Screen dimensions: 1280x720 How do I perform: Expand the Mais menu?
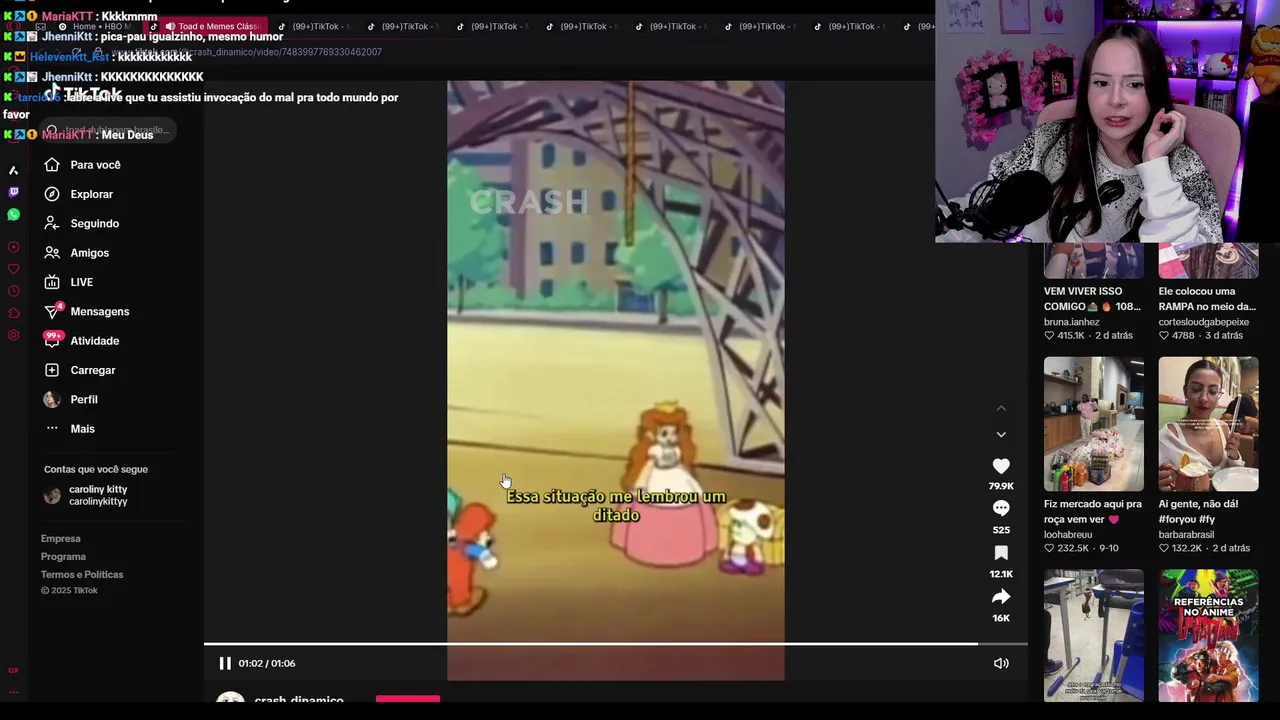coord(70,429)
